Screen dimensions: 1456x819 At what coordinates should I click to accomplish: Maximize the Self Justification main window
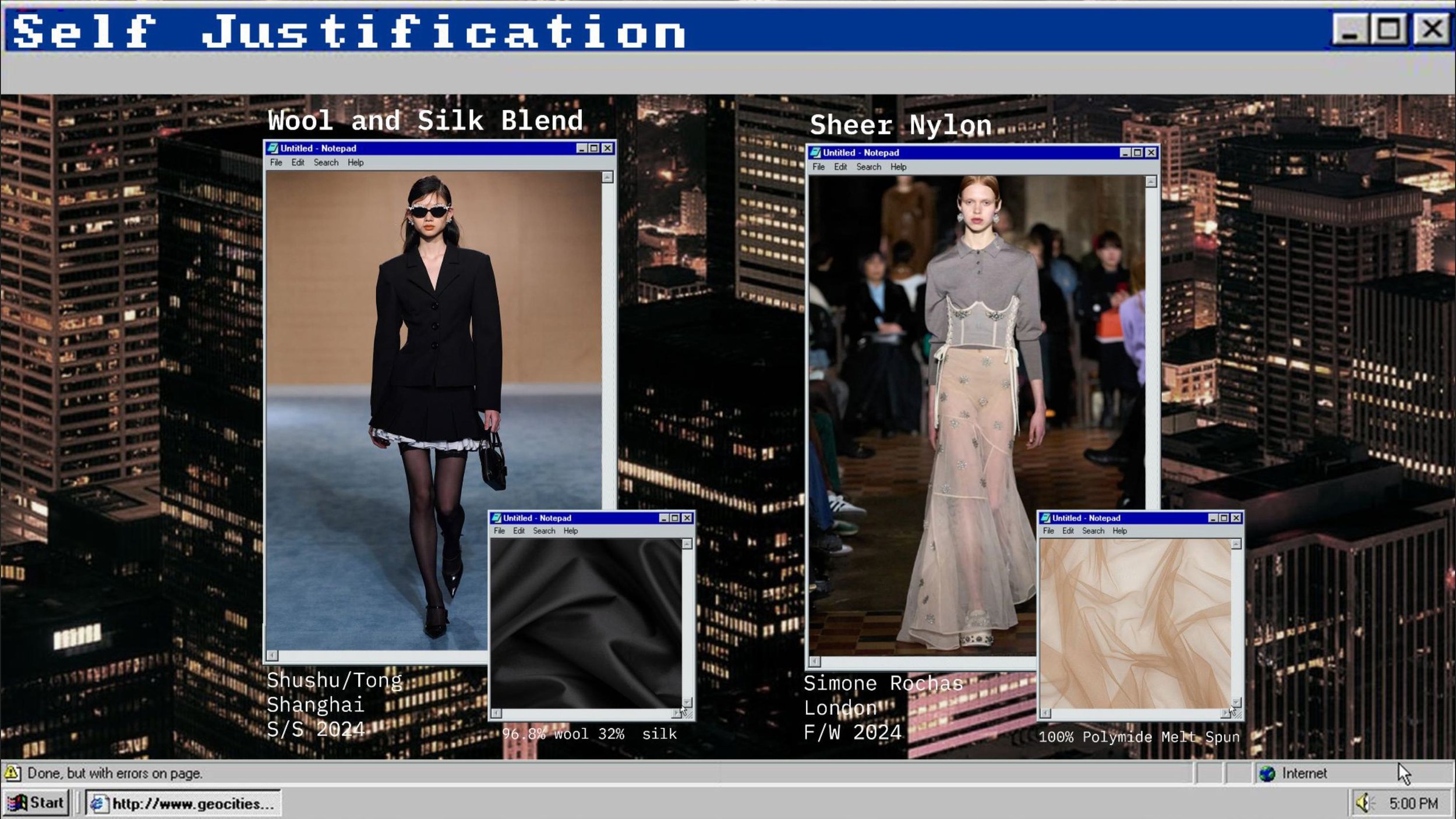click(x=1389, y=29)
